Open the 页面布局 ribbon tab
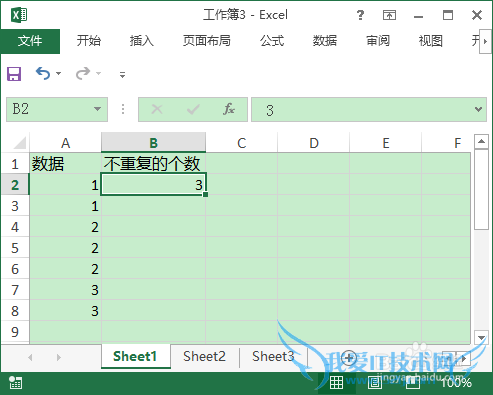The width and height of the screenshot is (493, 395). 207,41
